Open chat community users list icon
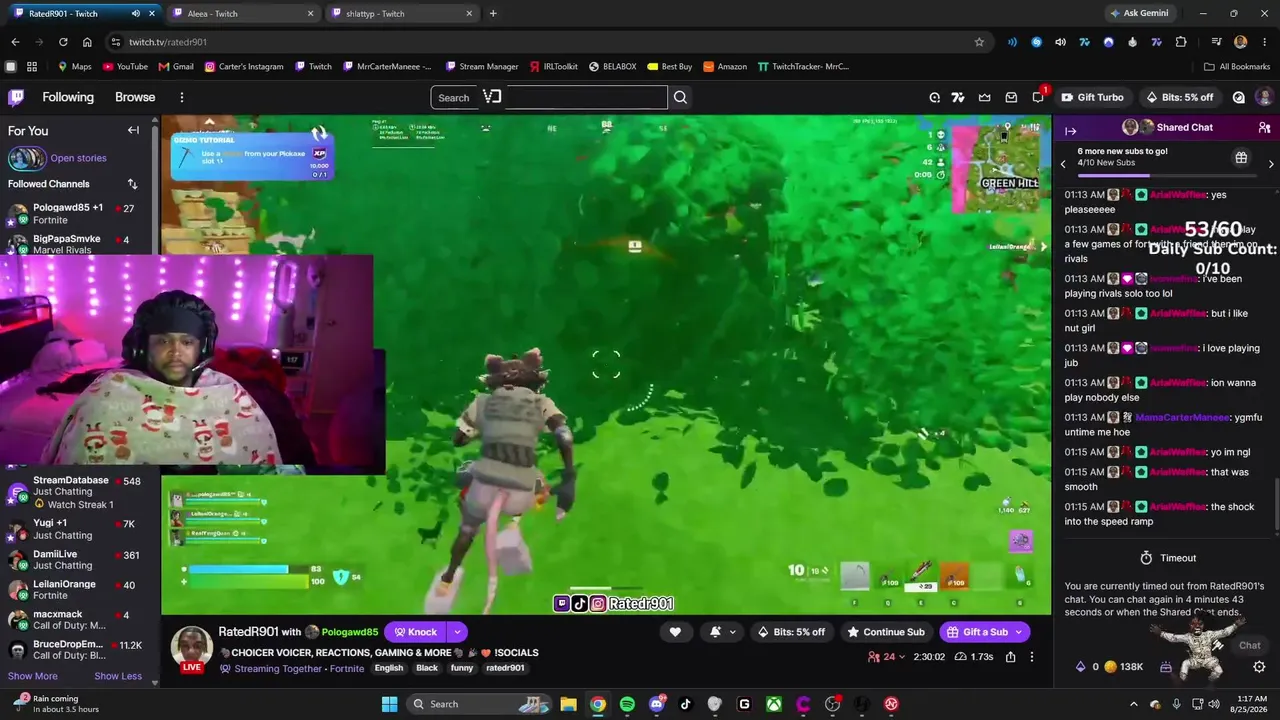The height and width of the screenshot is (720, 1280). tap(1264, 128)
